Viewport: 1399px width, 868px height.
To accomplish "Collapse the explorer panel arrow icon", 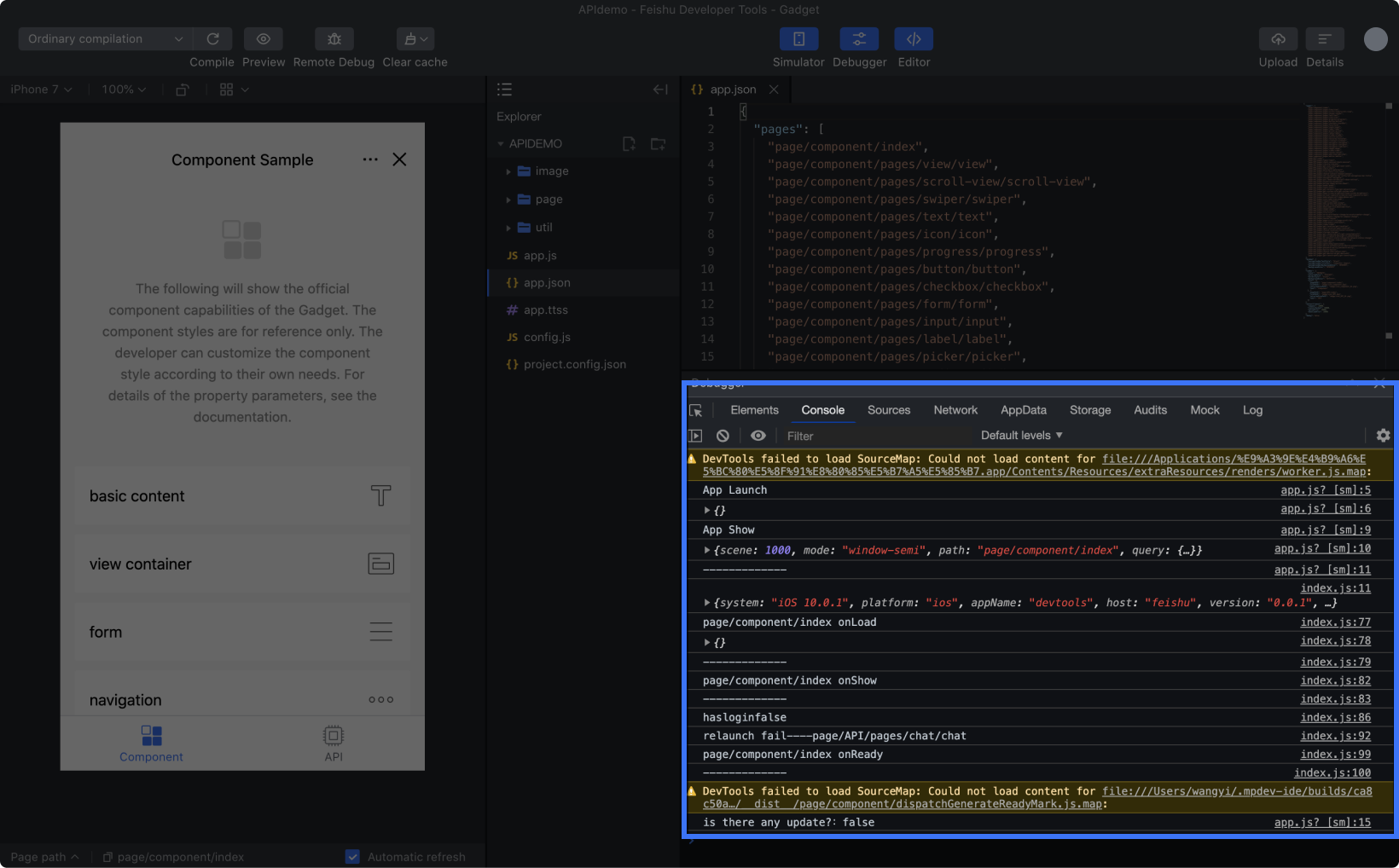I will tap(660, 89).
